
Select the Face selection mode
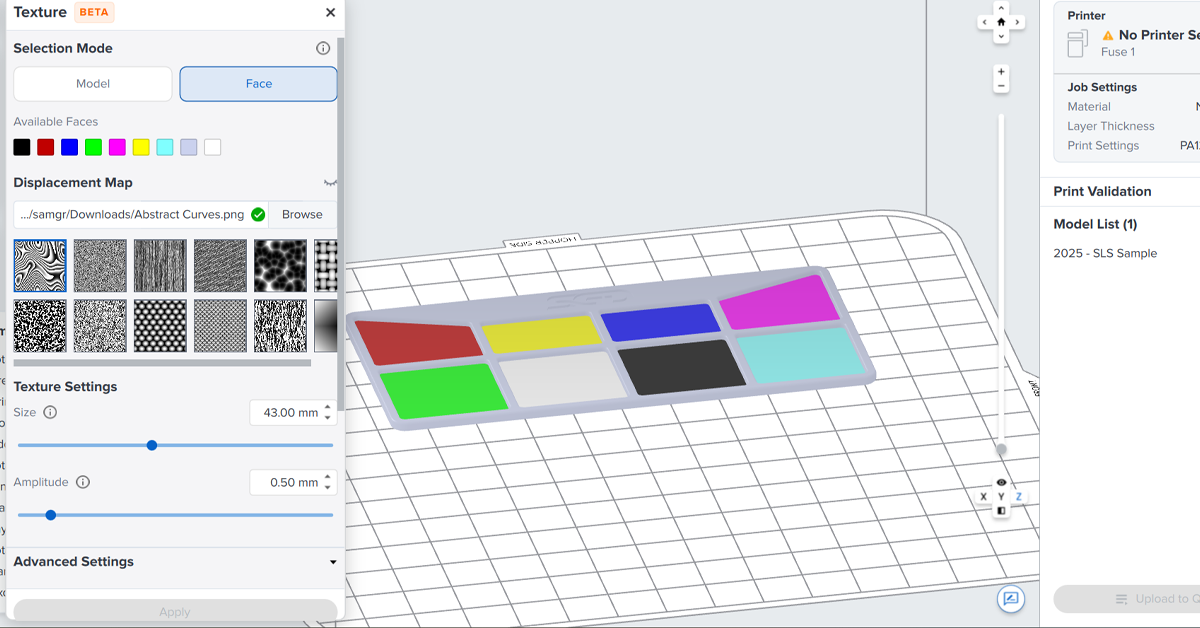click(258, 84)
